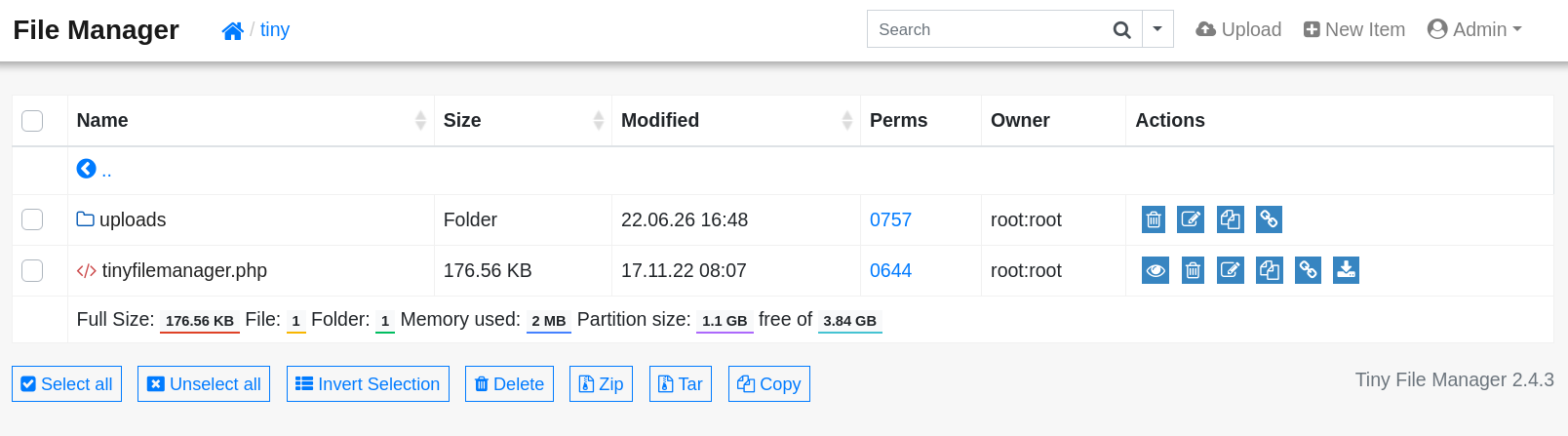This screenshot has height=436, width=1568.
Task: Click Tiny File Manager 2.4.3 text
Action: 1454,379
